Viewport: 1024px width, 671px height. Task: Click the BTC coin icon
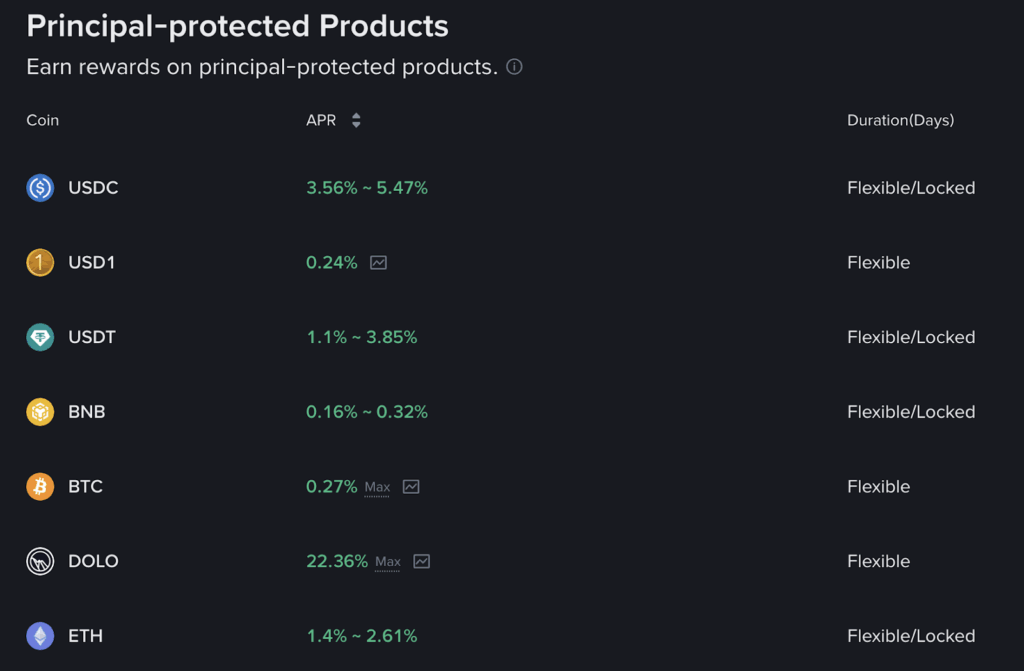click(x=38, y=486)
